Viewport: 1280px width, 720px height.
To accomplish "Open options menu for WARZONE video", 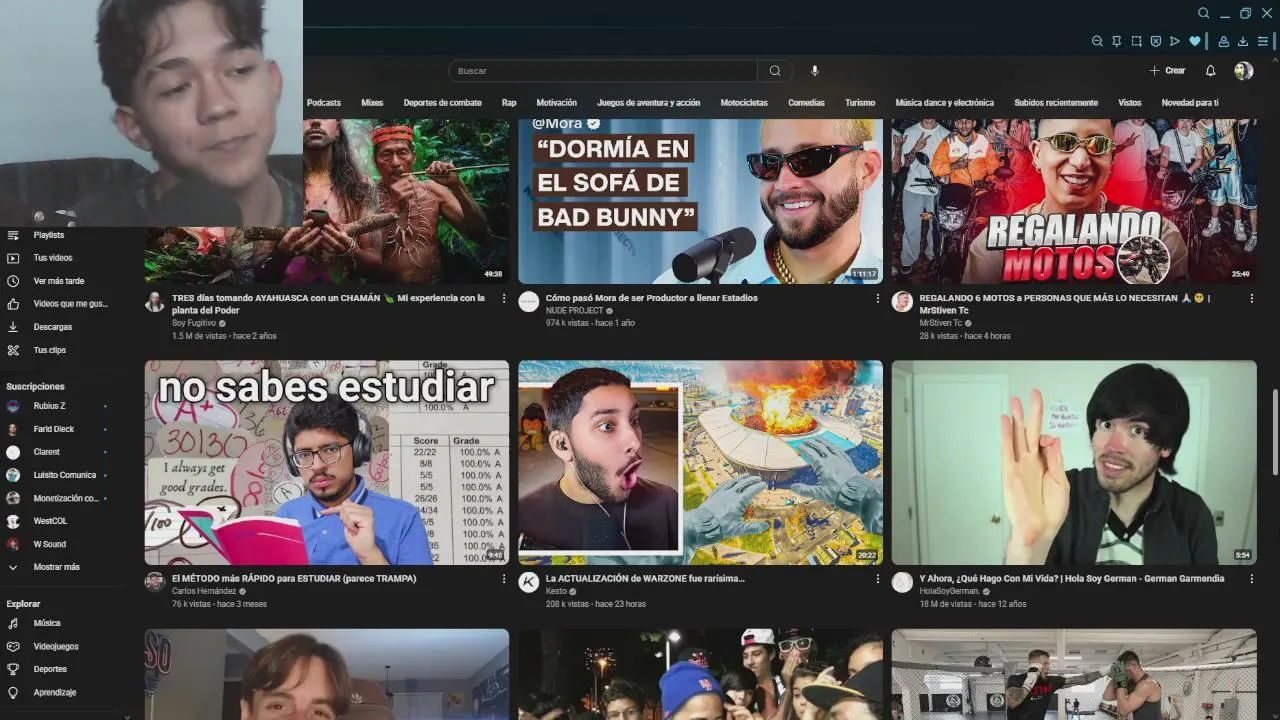I will tap(878, 578).
